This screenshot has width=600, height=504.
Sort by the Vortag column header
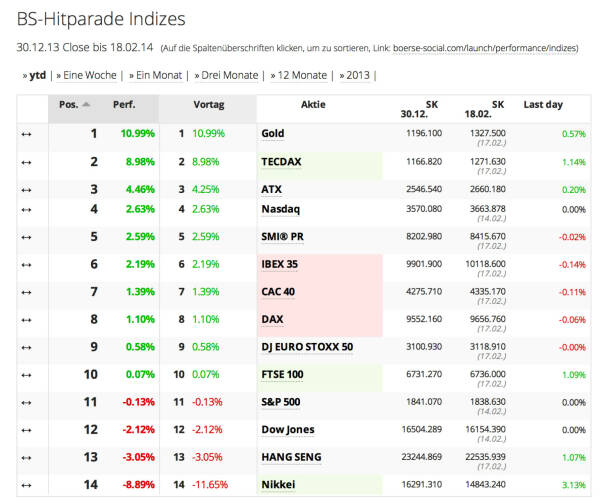[207, 104]
